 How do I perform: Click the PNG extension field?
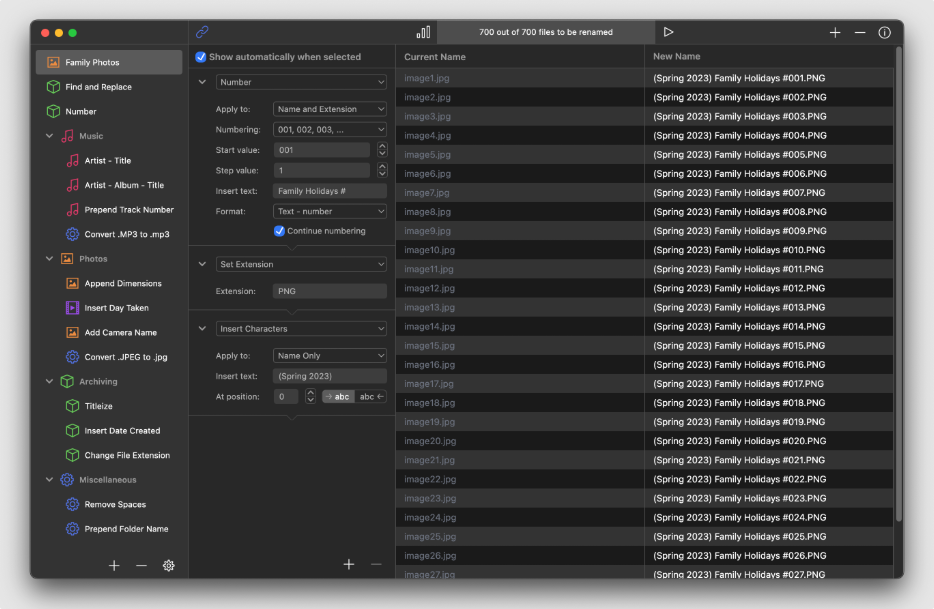[329, 291]
